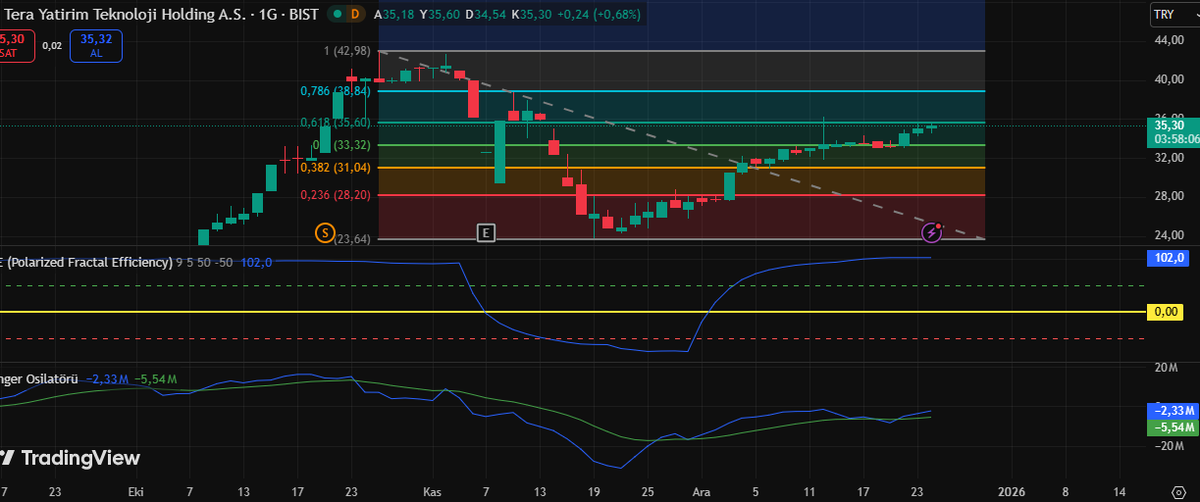Click the blue AL buy button 35,32
The width and height of the screenshot is (1200, 502).
click(x=96, y=46)
